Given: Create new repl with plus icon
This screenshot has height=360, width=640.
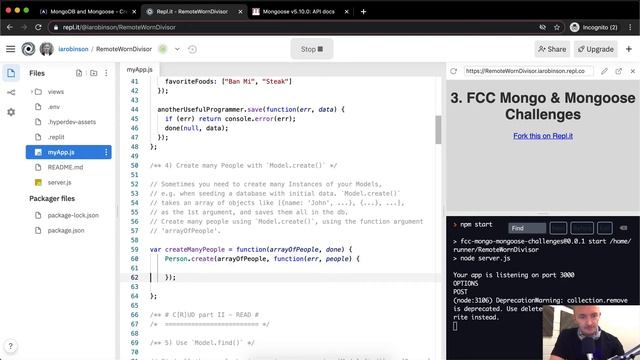Looking at the screenshot, I should coord(629,49).
